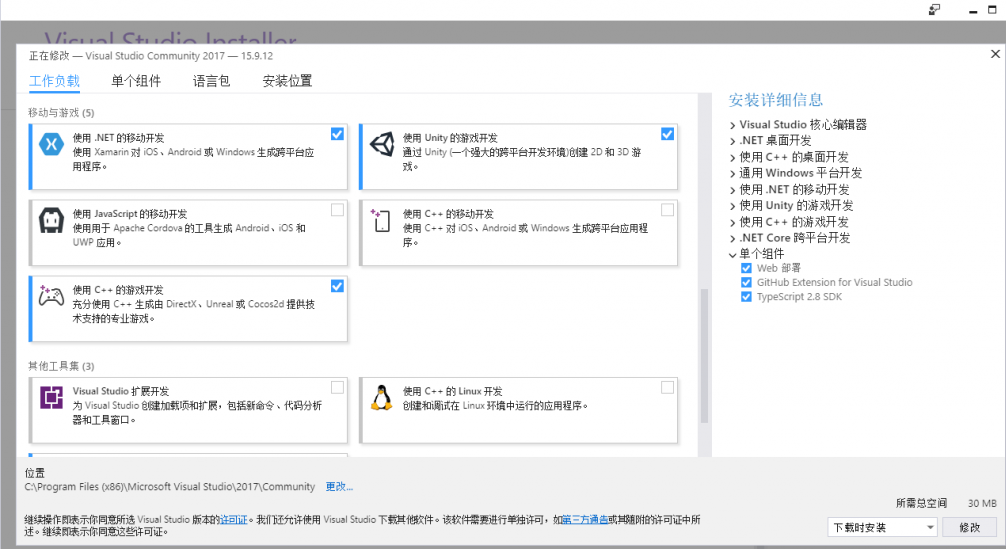
Task: Click the Unity game development icon
Action: pos(382,144)
